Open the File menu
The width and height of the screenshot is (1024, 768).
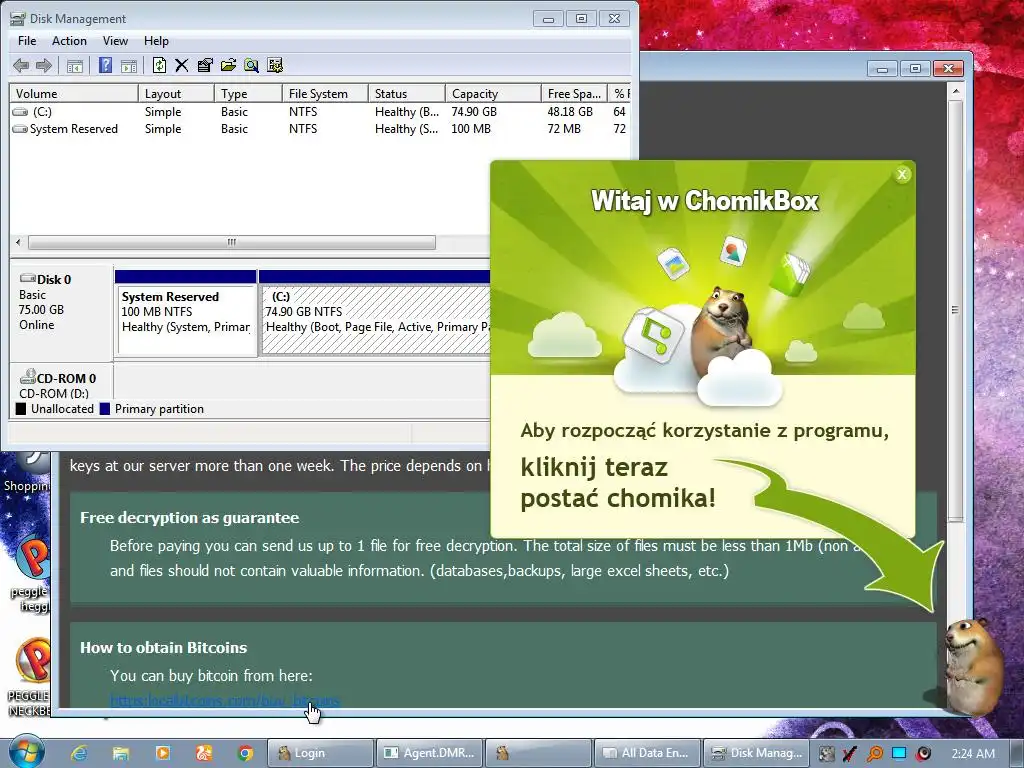coord(27,40)
